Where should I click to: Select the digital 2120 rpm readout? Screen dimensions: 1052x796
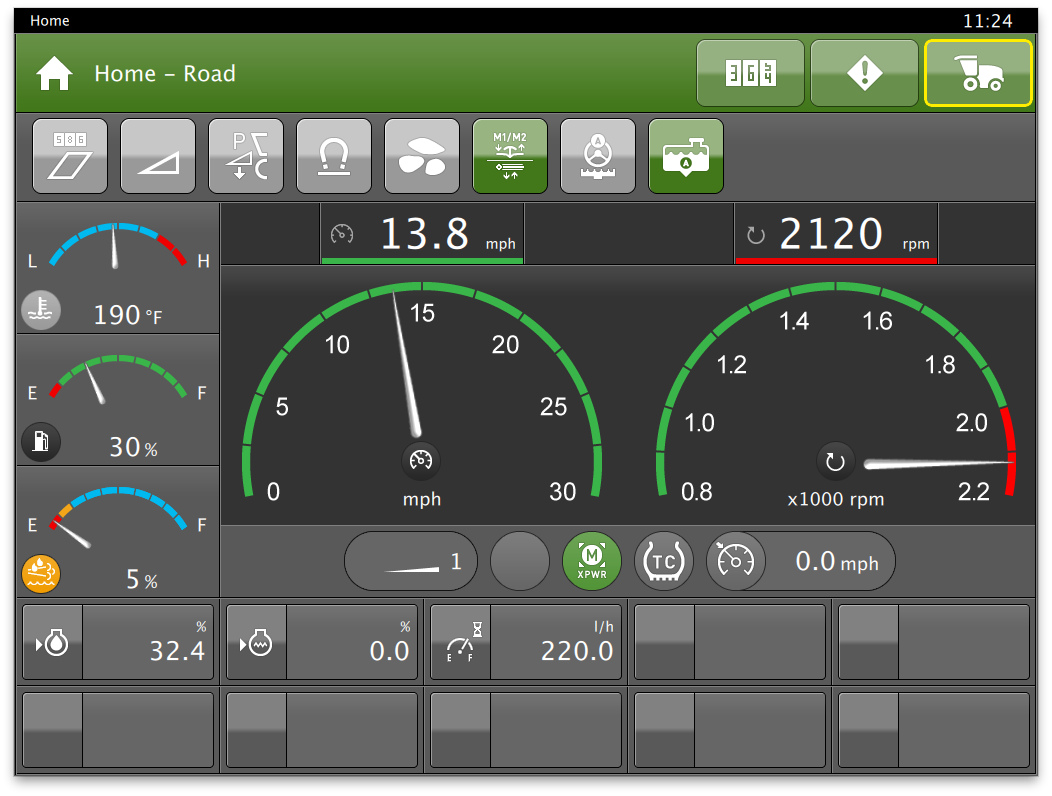836,234
